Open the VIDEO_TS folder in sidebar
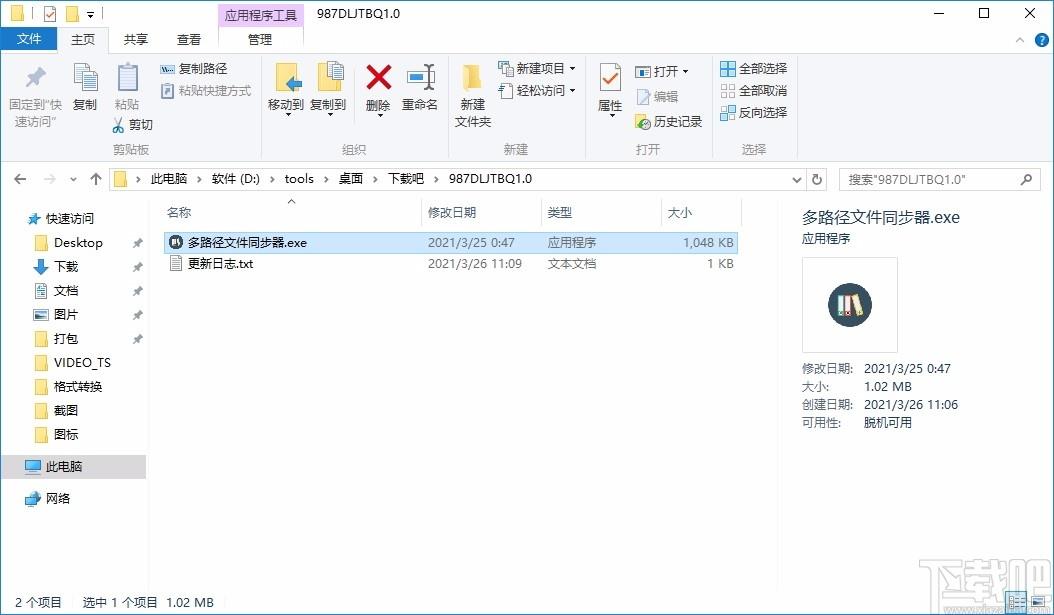Image resolution: width=1054 pixels, height=615 pixels. tap(82, 362)
